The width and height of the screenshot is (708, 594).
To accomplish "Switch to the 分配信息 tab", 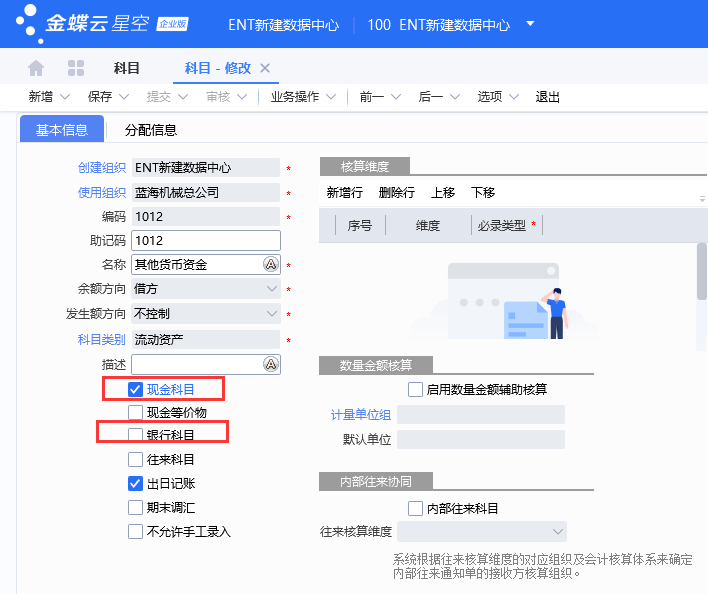I will (151, 130).
